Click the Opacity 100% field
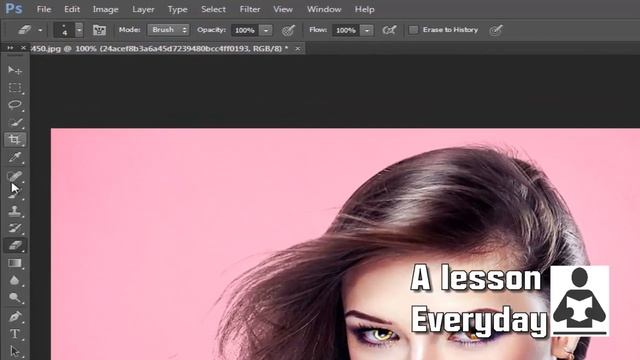Screen dimensions: 640x360 pos(245,30)
